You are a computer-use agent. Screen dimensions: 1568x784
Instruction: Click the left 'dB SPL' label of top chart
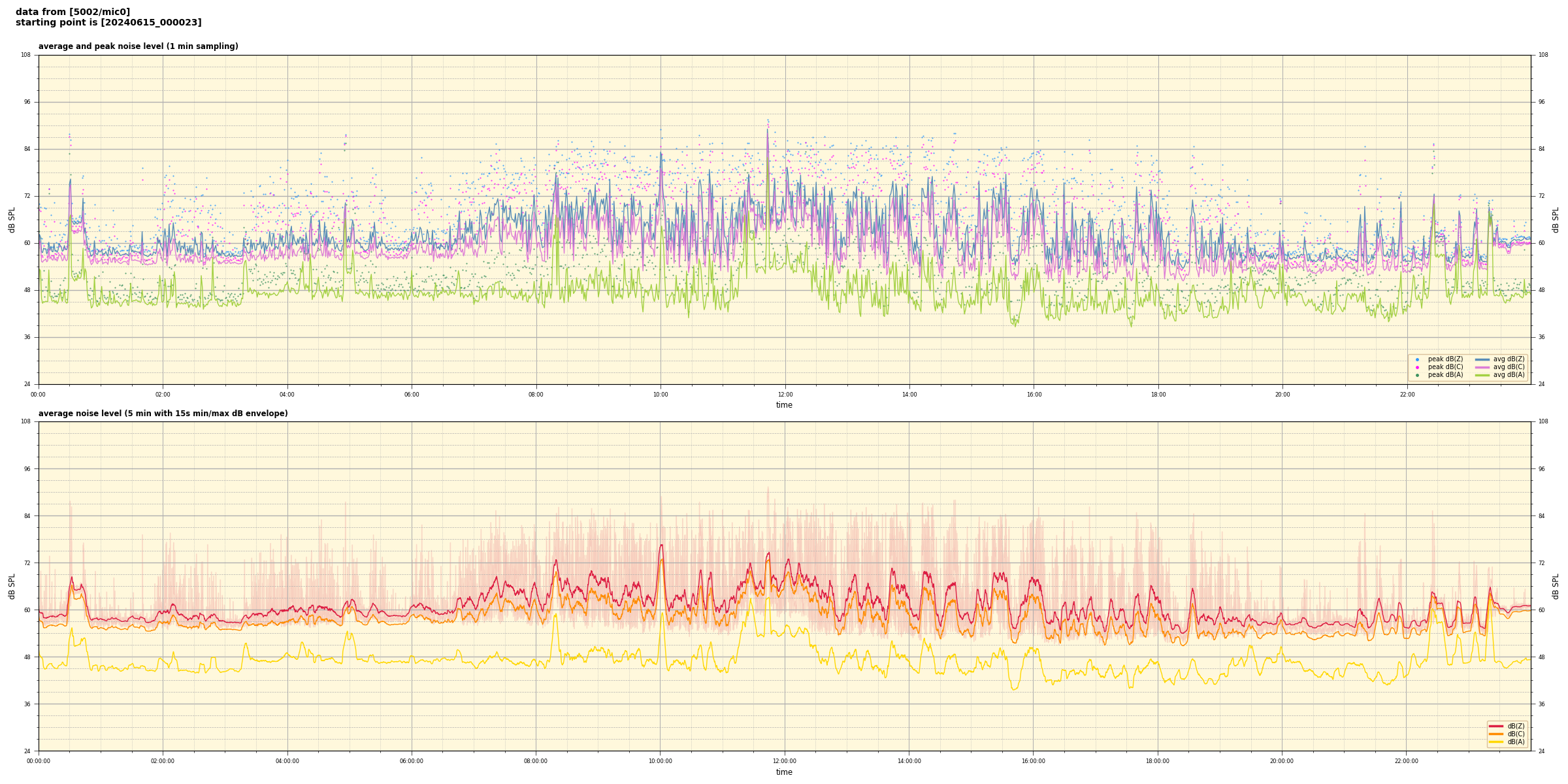click(12, 220)
